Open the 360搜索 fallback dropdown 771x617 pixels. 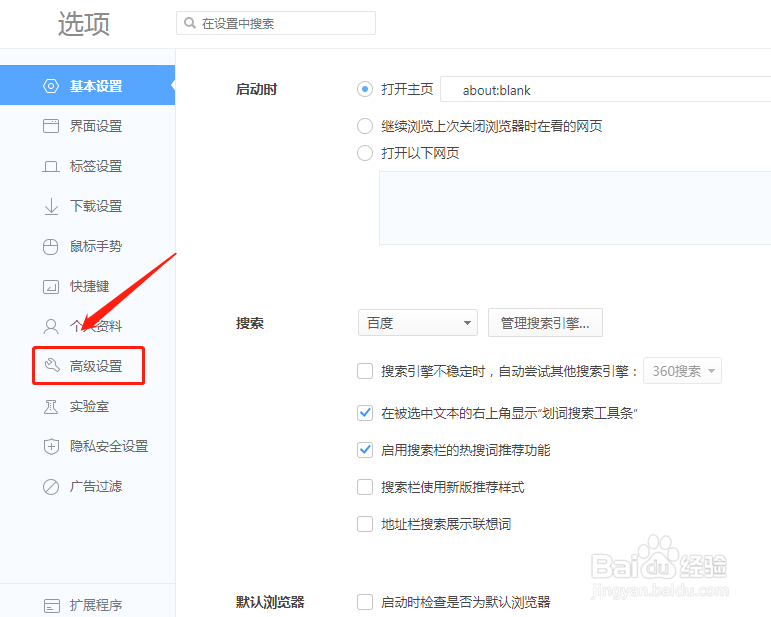click(x=682, y=371)
